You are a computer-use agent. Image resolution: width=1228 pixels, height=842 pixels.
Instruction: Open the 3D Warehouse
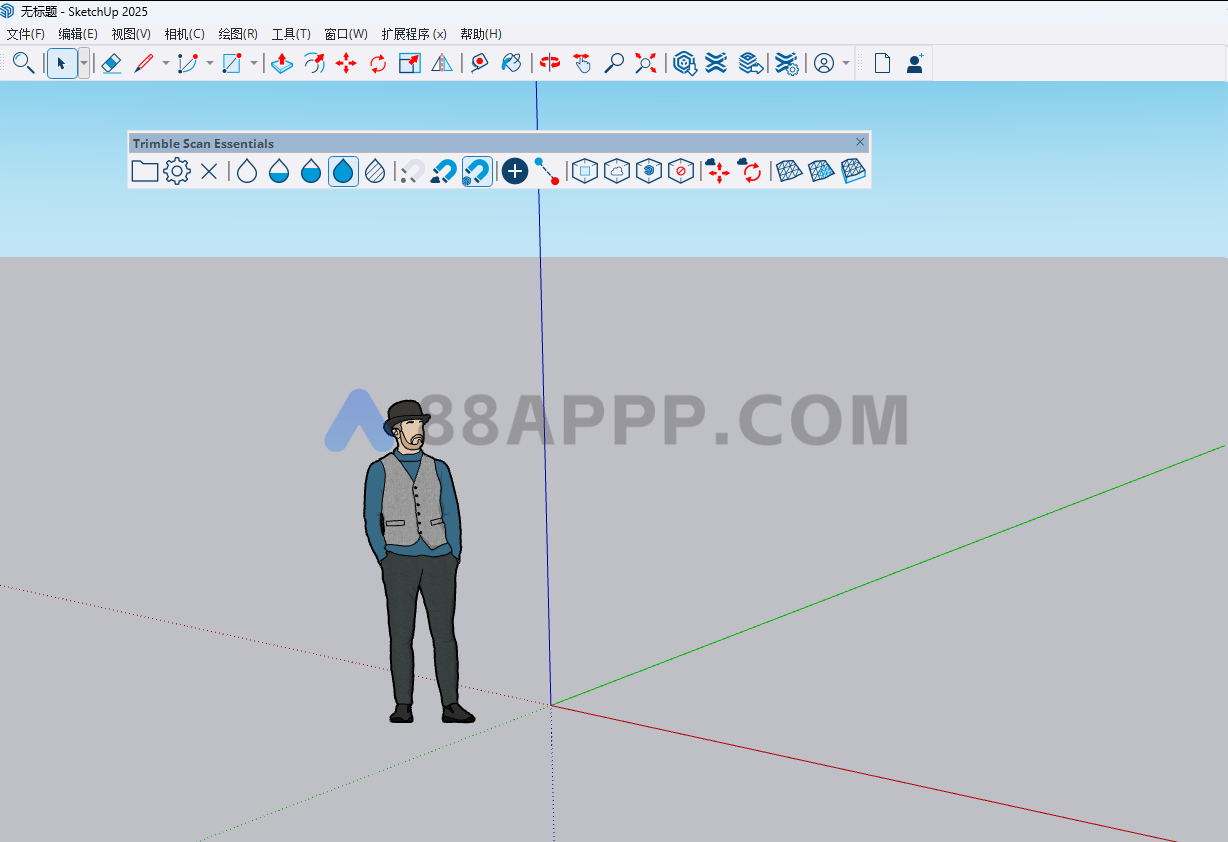click(x=684, y=63)
